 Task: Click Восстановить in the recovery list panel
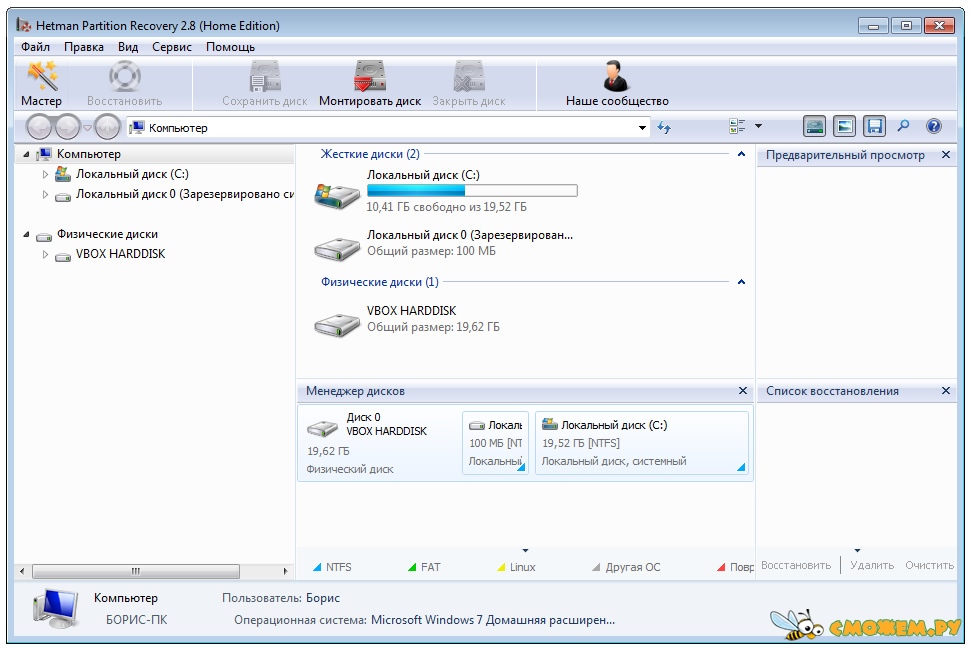[x=796, y=565]
